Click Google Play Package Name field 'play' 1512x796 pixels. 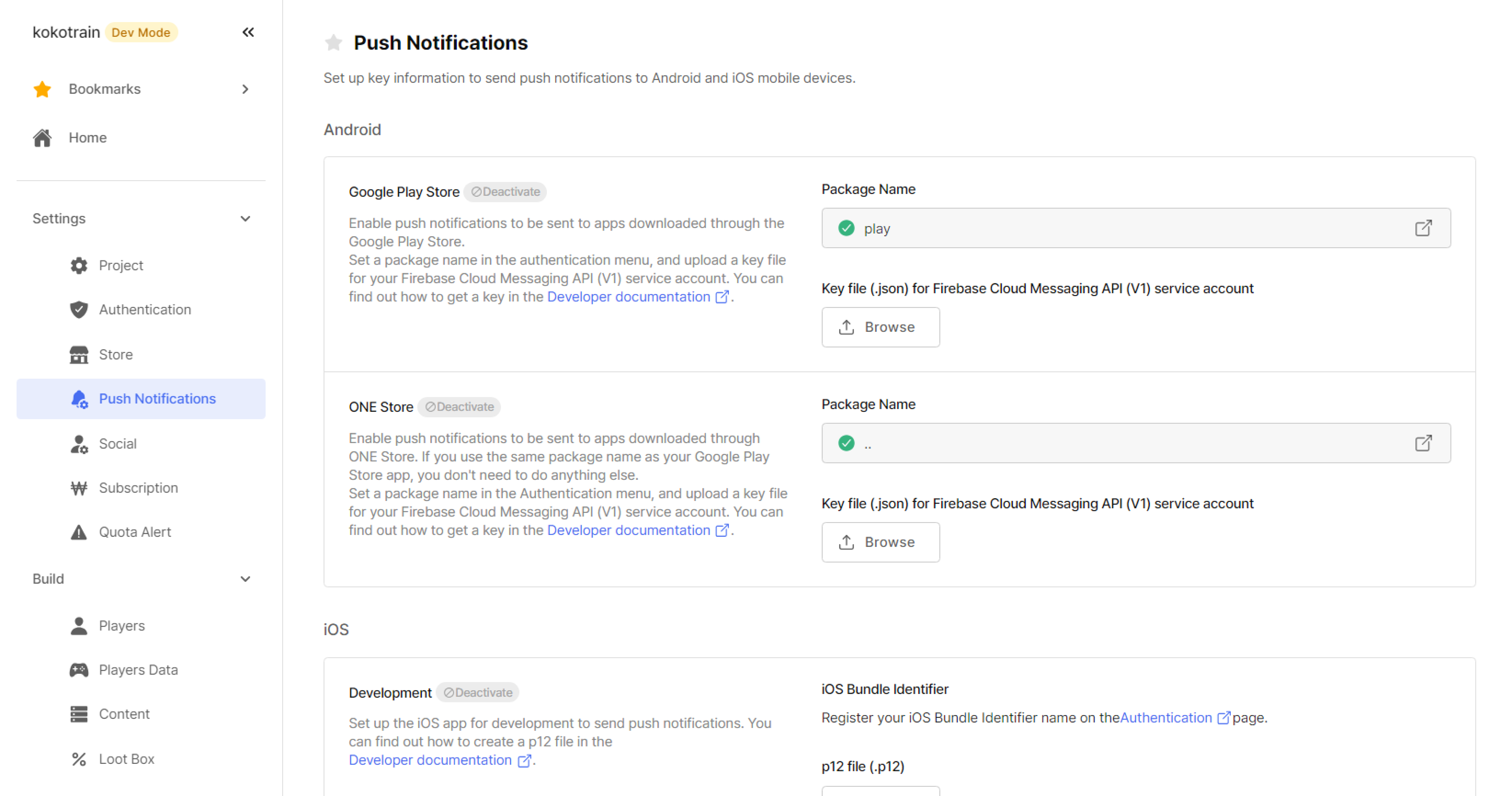click(x=1136, y=228)
